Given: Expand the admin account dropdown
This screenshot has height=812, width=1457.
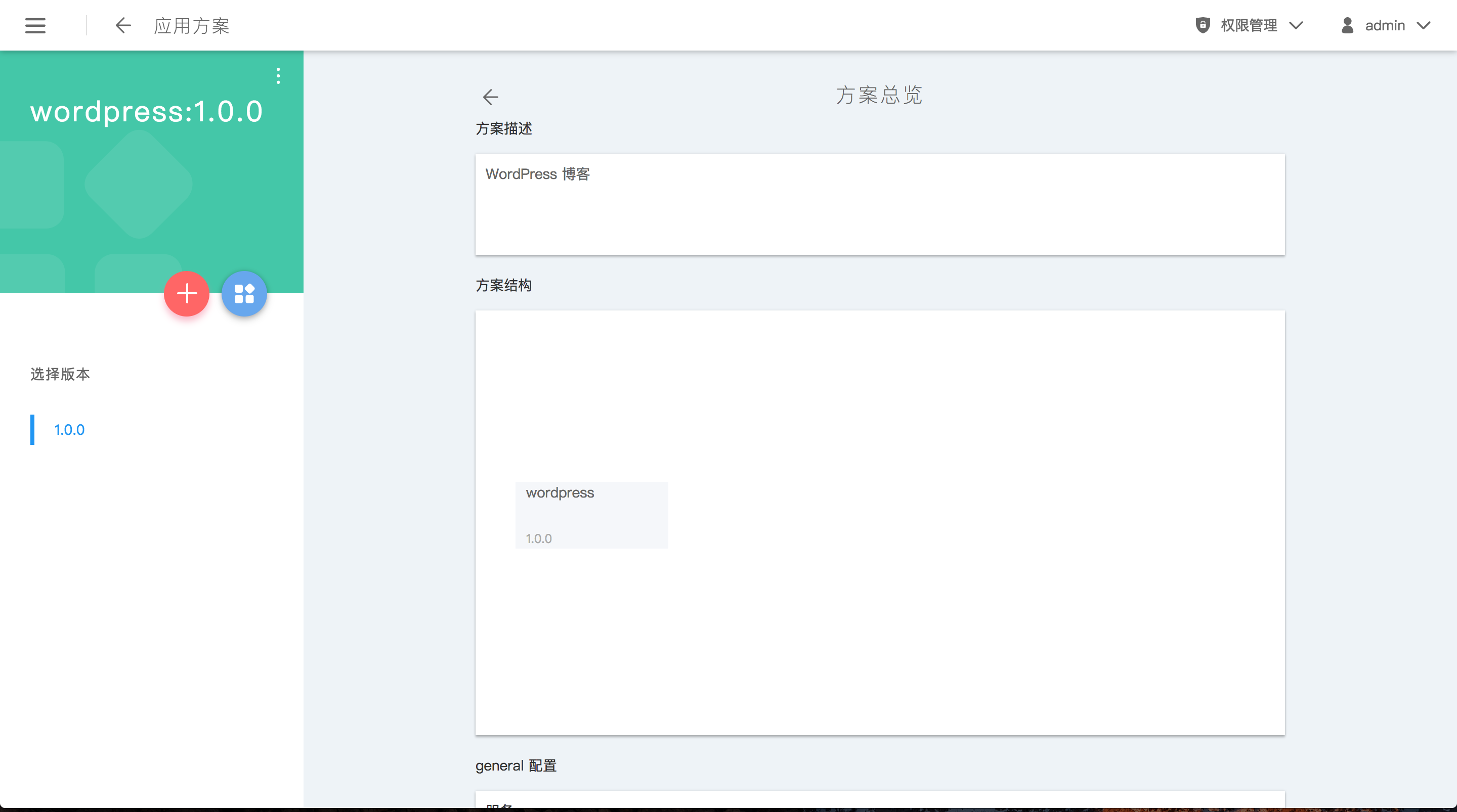Looking at the screenshot, I should coord(1424,25).
